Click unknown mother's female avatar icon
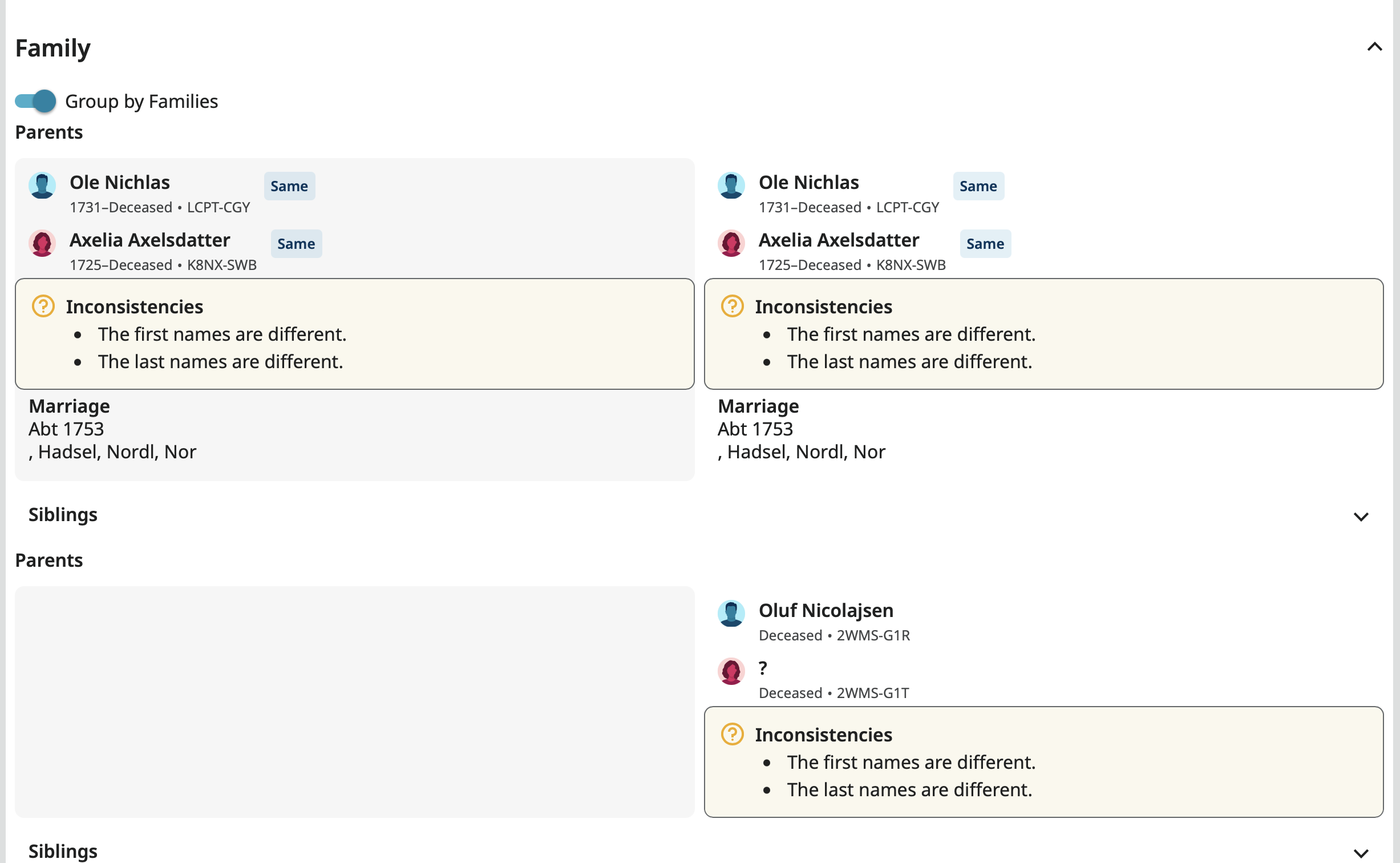The image size is (1400, 863). tap(731, 671)
